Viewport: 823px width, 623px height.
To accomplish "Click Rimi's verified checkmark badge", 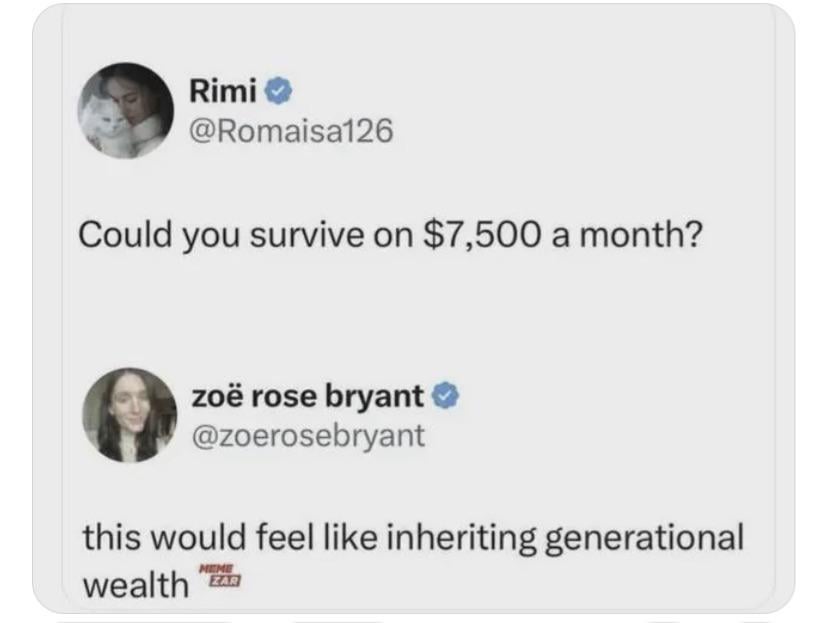I will tap(280, 92).
